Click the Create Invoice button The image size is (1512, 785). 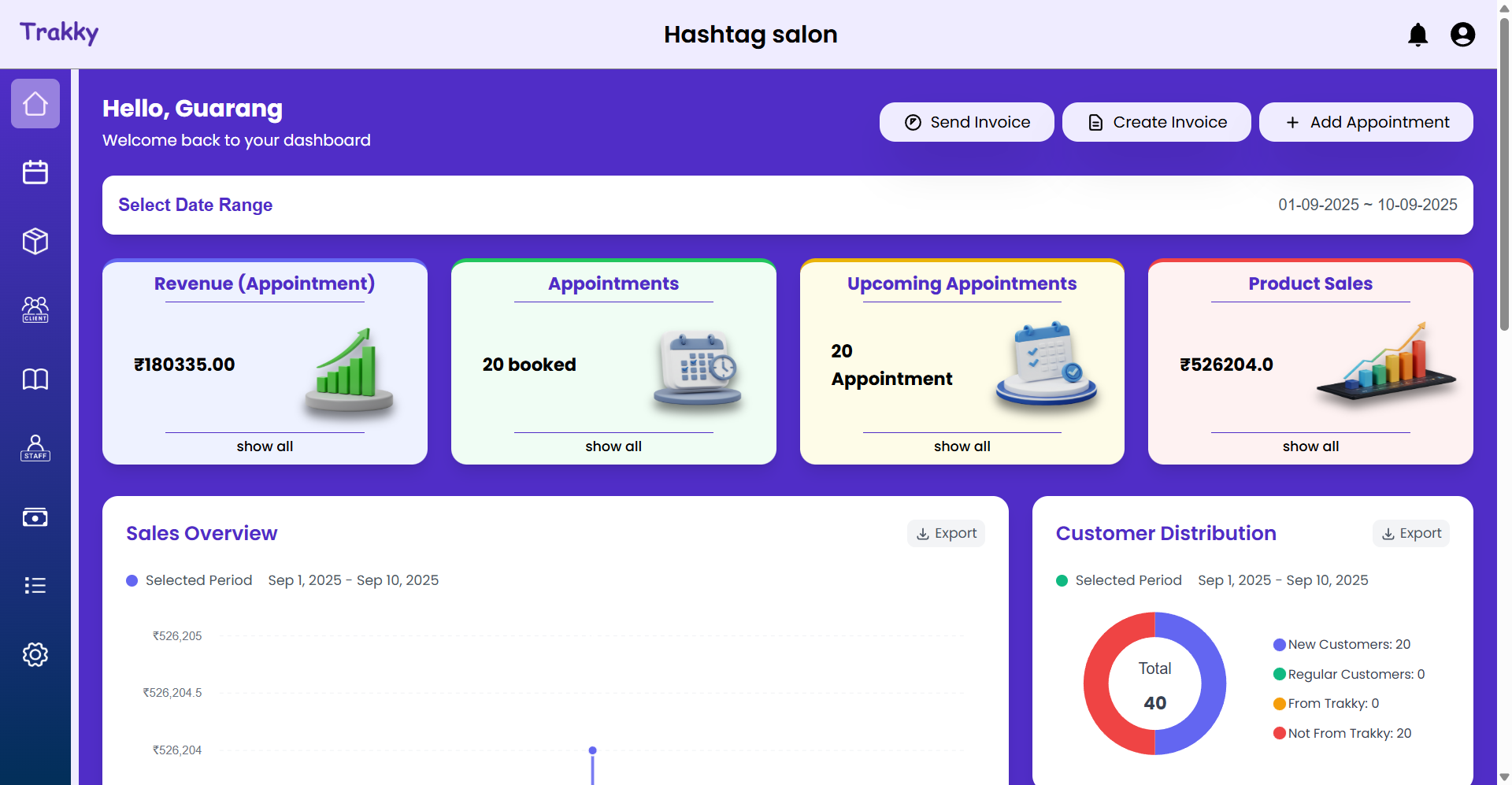tap(1156, 122)
